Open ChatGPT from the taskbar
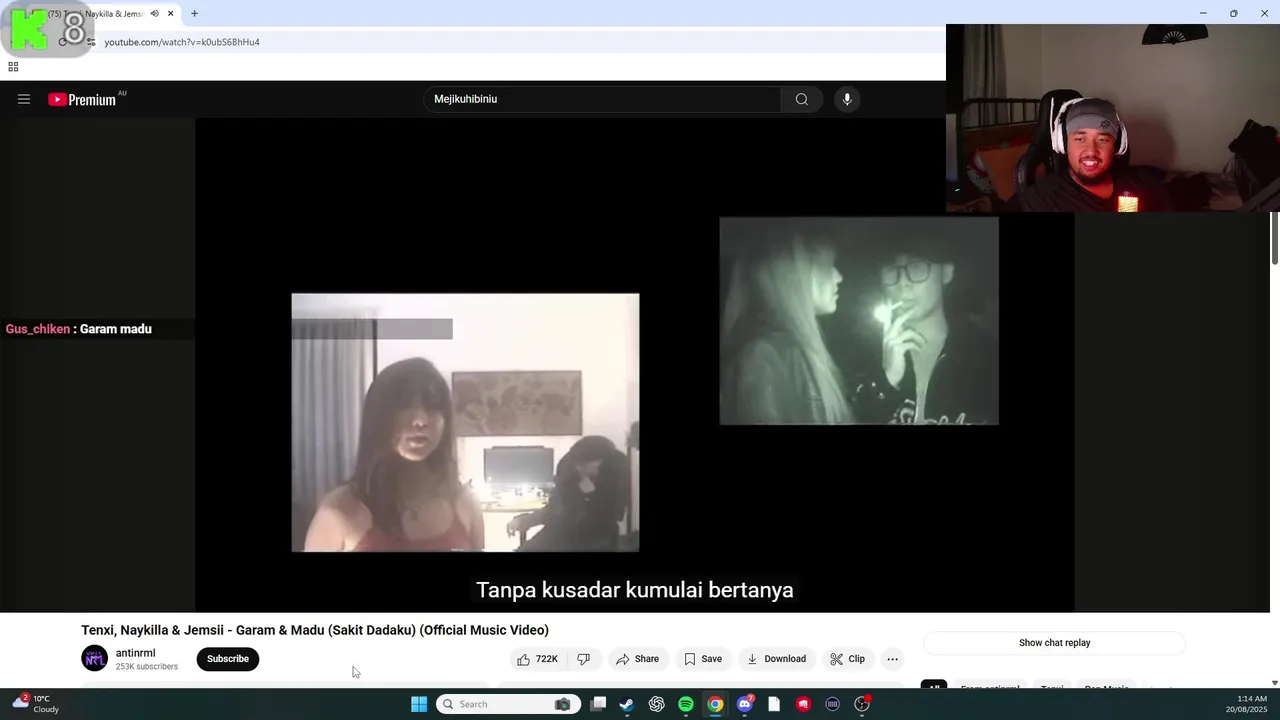This screenshot has width=1280, height=720. [656, 704]
